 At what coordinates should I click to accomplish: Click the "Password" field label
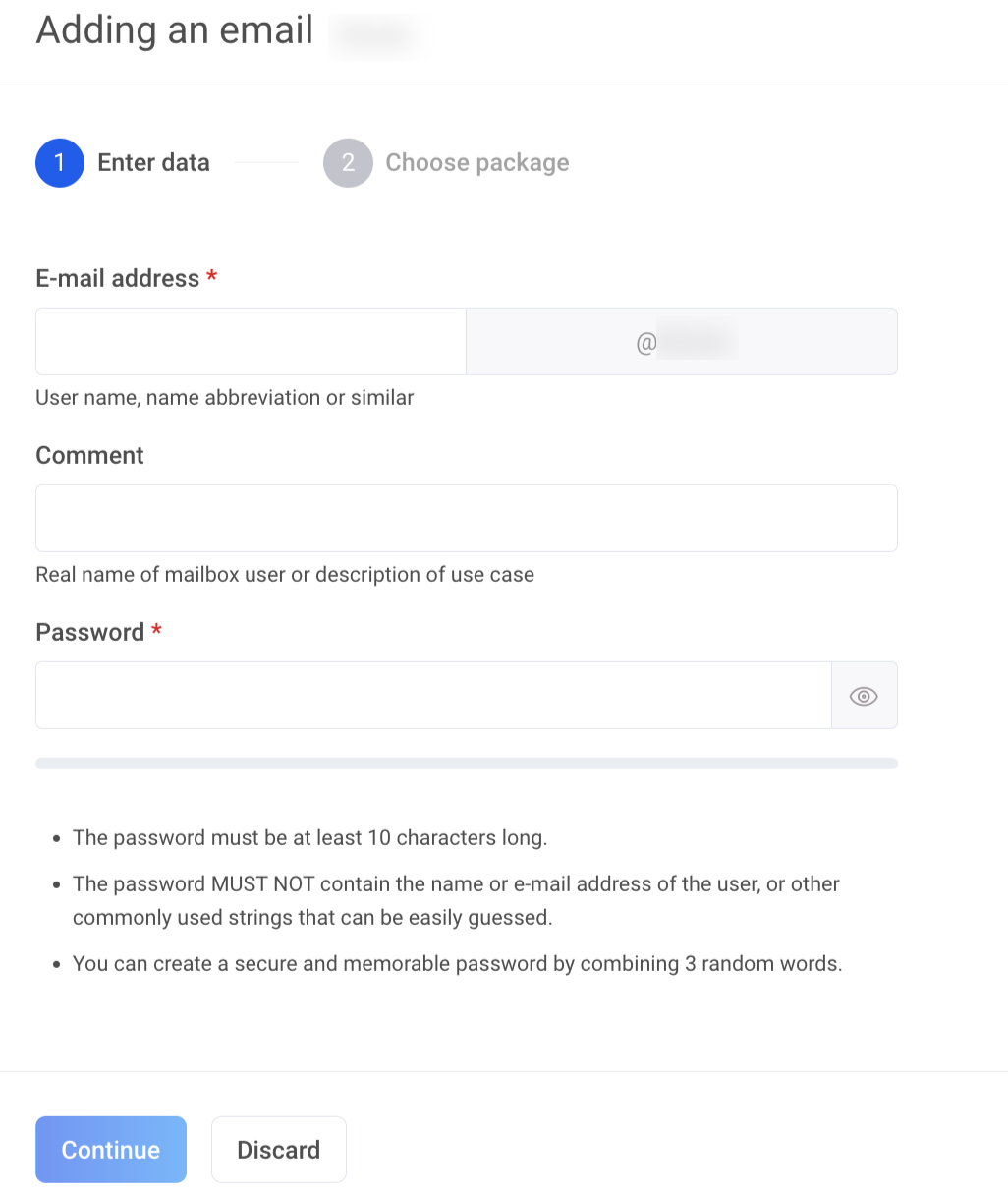pyautogui.click(x=89, y=632)
